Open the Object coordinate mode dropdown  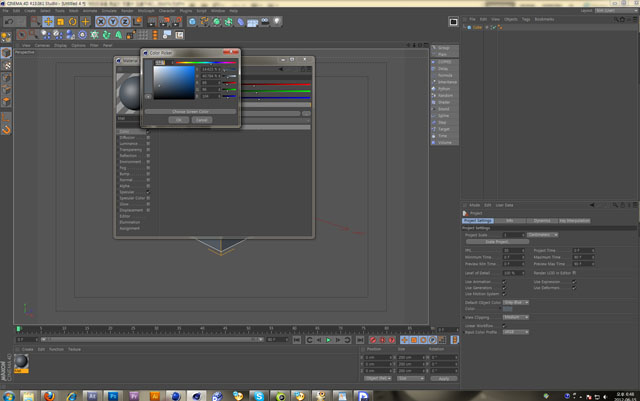pos(378,379)
